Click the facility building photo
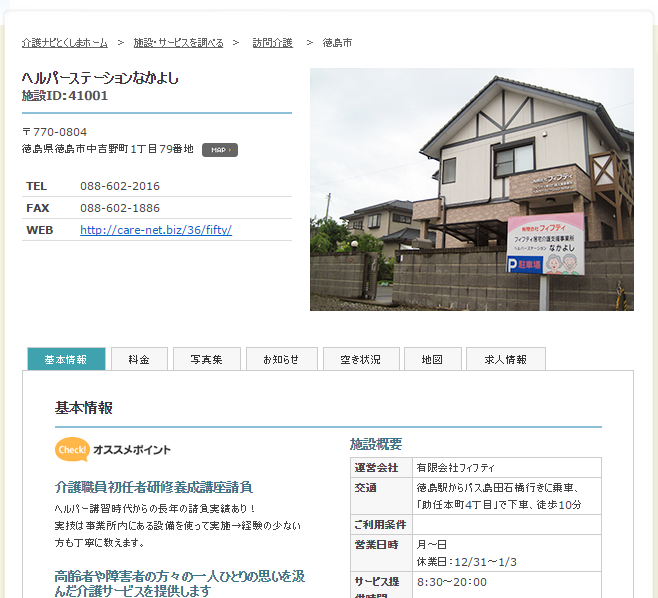The width and height of the screenshot is (658, 598). (x=471, y=189)
